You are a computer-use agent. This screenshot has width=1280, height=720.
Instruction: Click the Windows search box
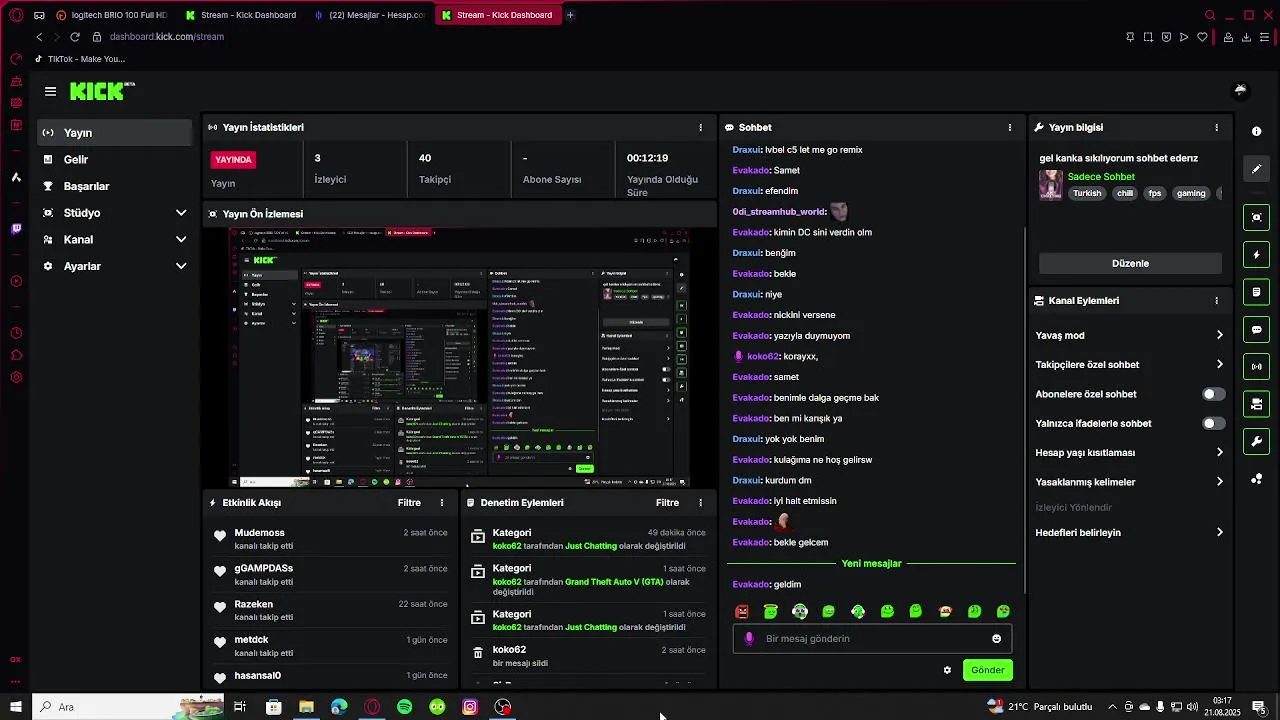[130, 707]
